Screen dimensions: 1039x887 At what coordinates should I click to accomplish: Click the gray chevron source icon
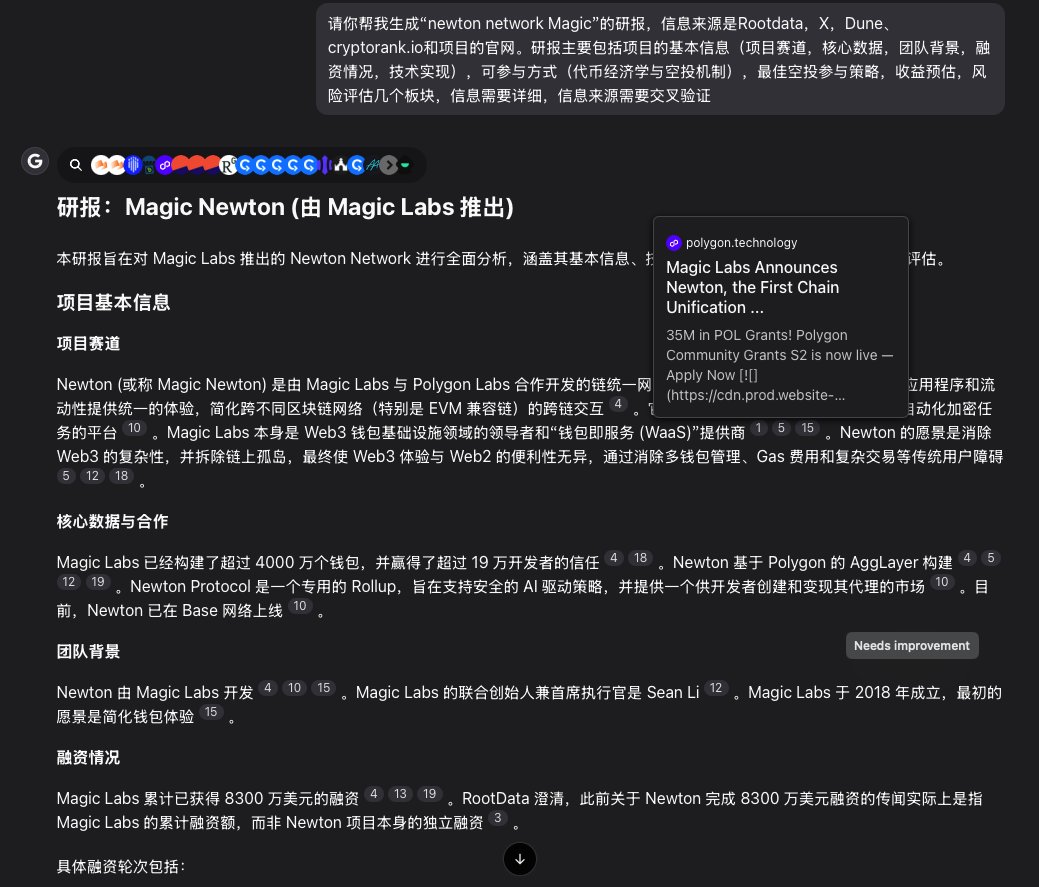[389, 165]
